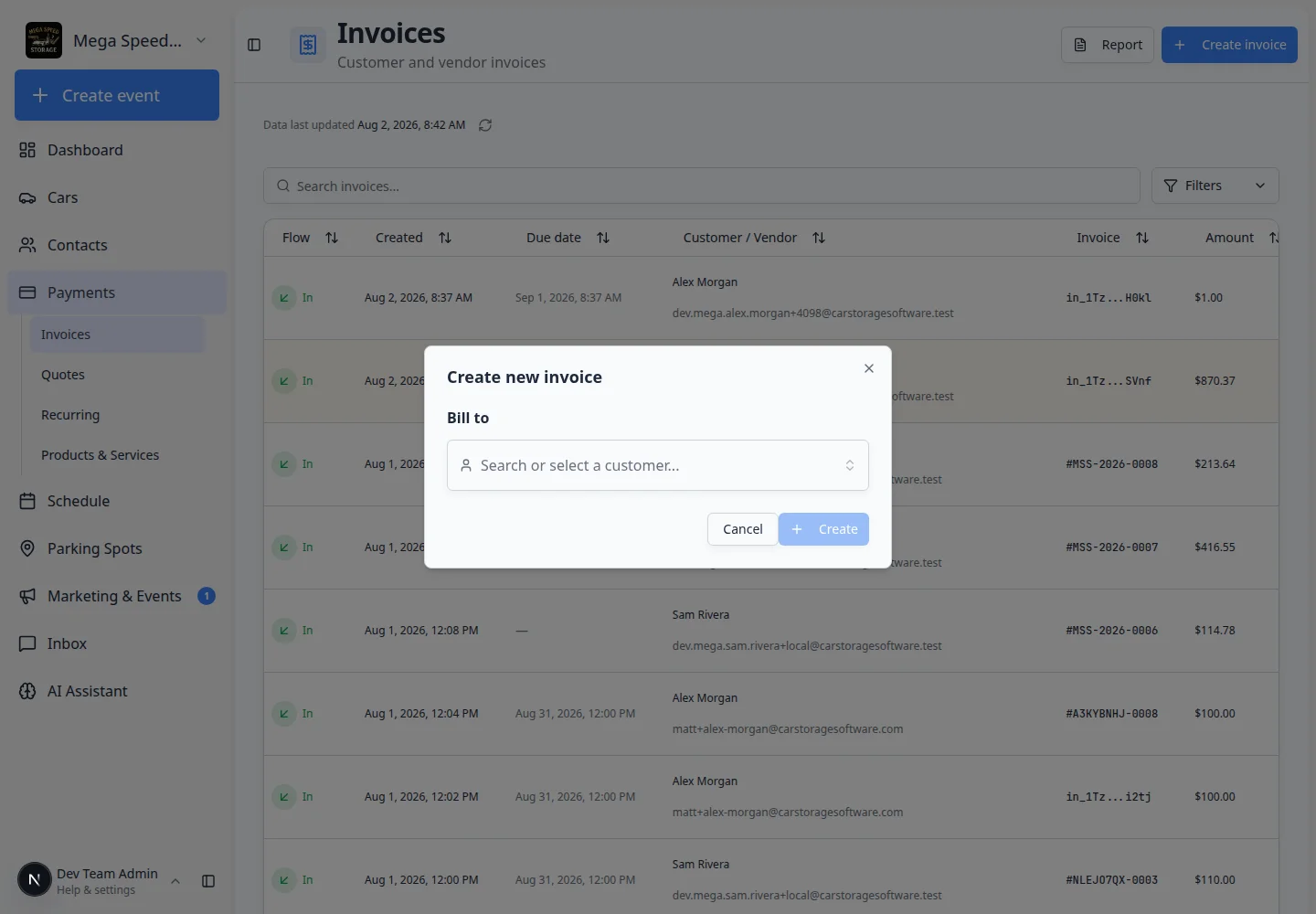
Task: Click the $870.37 amount cell
Action: pyautogui.click(x=1215, y=381)
